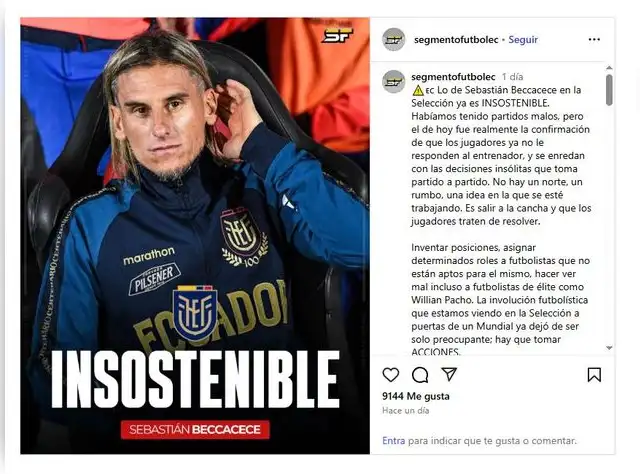Like the post with the heart icon
This screenshot has height=474, width=640.
click(391, 374)
